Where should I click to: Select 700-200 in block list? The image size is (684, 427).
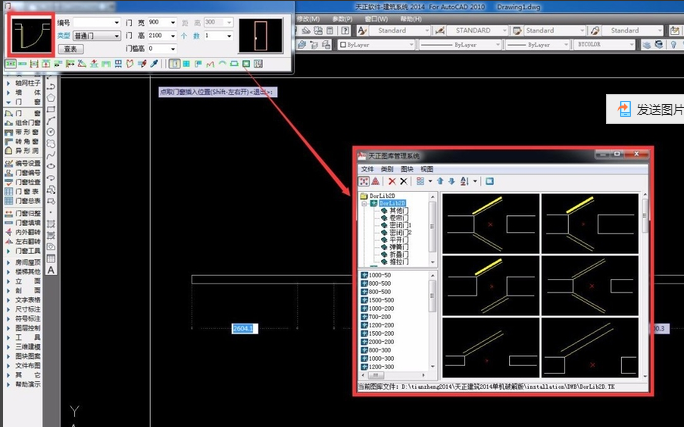[x=380, y=317]
